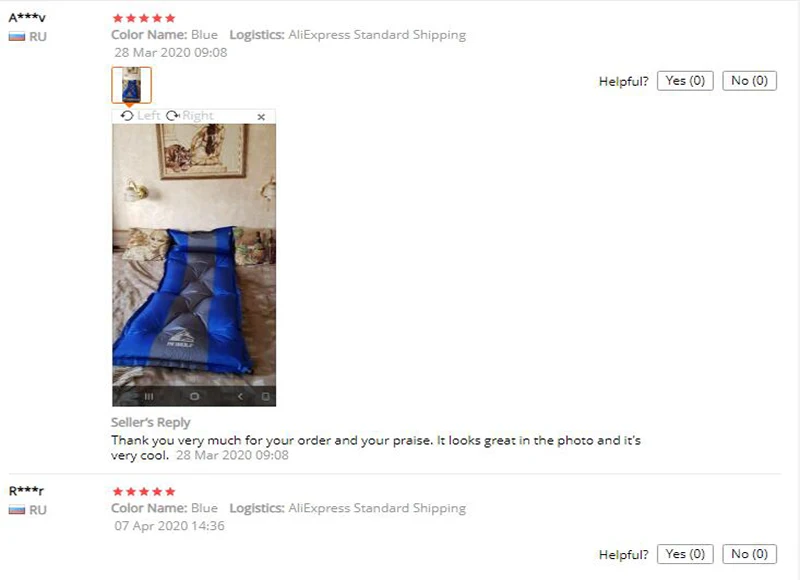Click the rotate Right arrow icon
This screenshot has height=580, width=800.
[x=172, y=116]
